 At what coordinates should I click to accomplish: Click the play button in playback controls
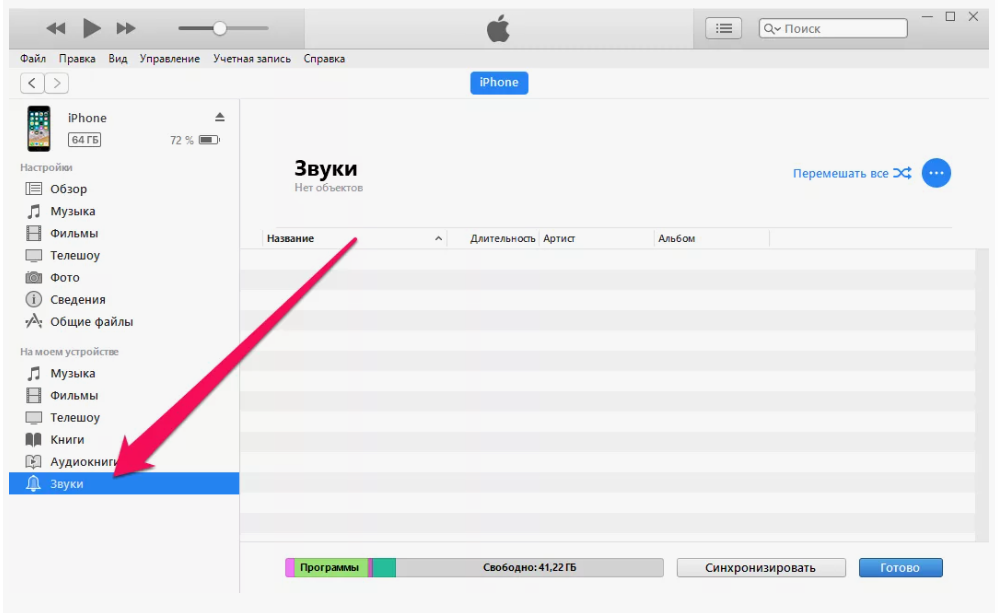(91, 28)
